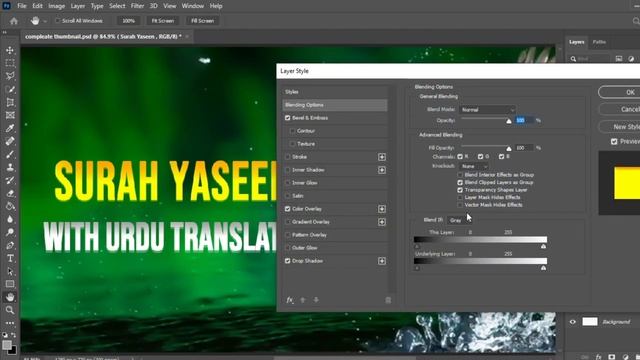This screenshot has width=640, height=360.
Task: Select the Hand tool in toolbox
Action: pyautogui.click(x=10, y=297)
